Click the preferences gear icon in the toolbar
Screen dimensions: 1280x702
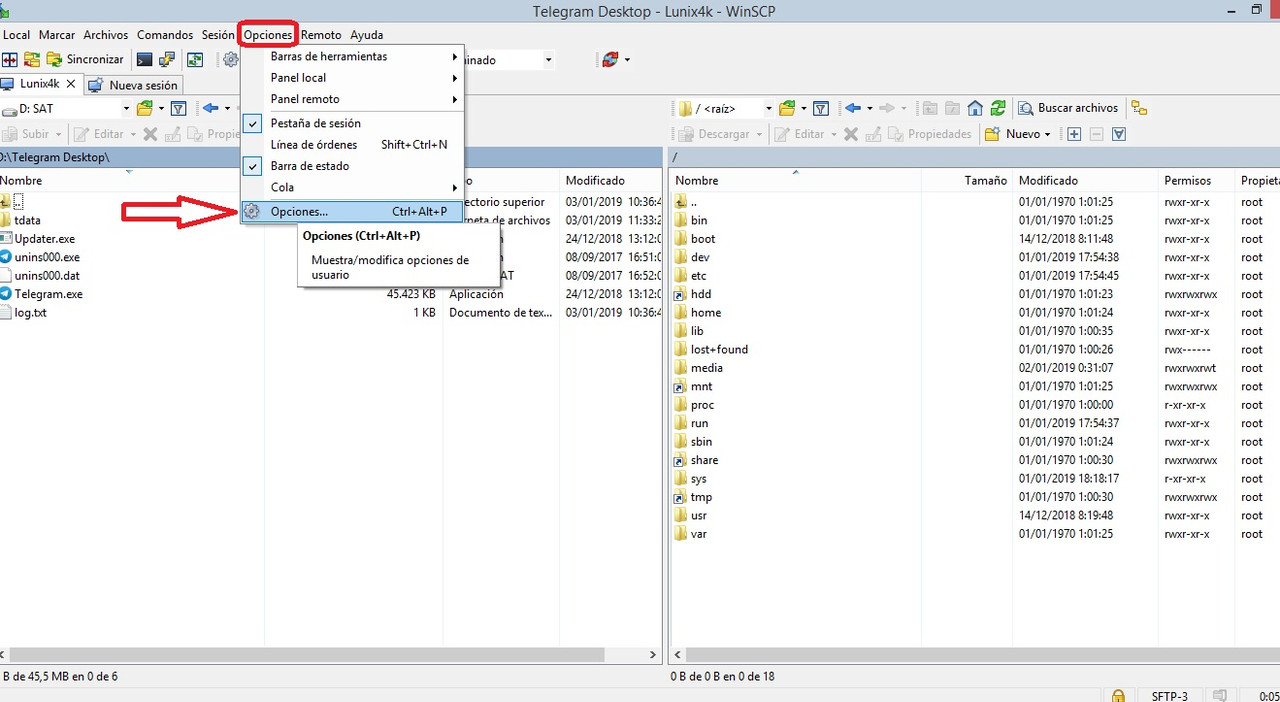pyautogui.click(x=231, y=60)
